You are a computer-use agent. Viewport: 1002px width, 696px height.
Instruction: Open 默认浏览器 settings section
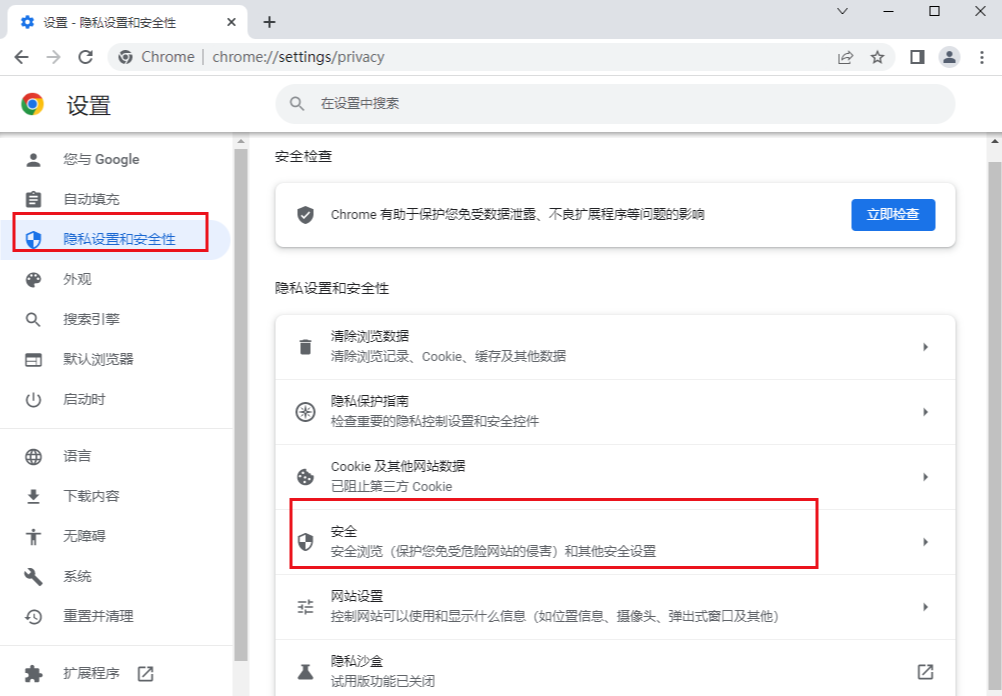116,359
